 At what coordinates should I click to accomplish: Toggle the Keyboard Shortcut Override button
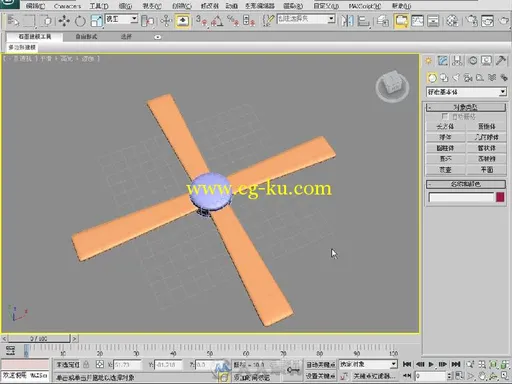pyautogui.click(x=182, y=21)
